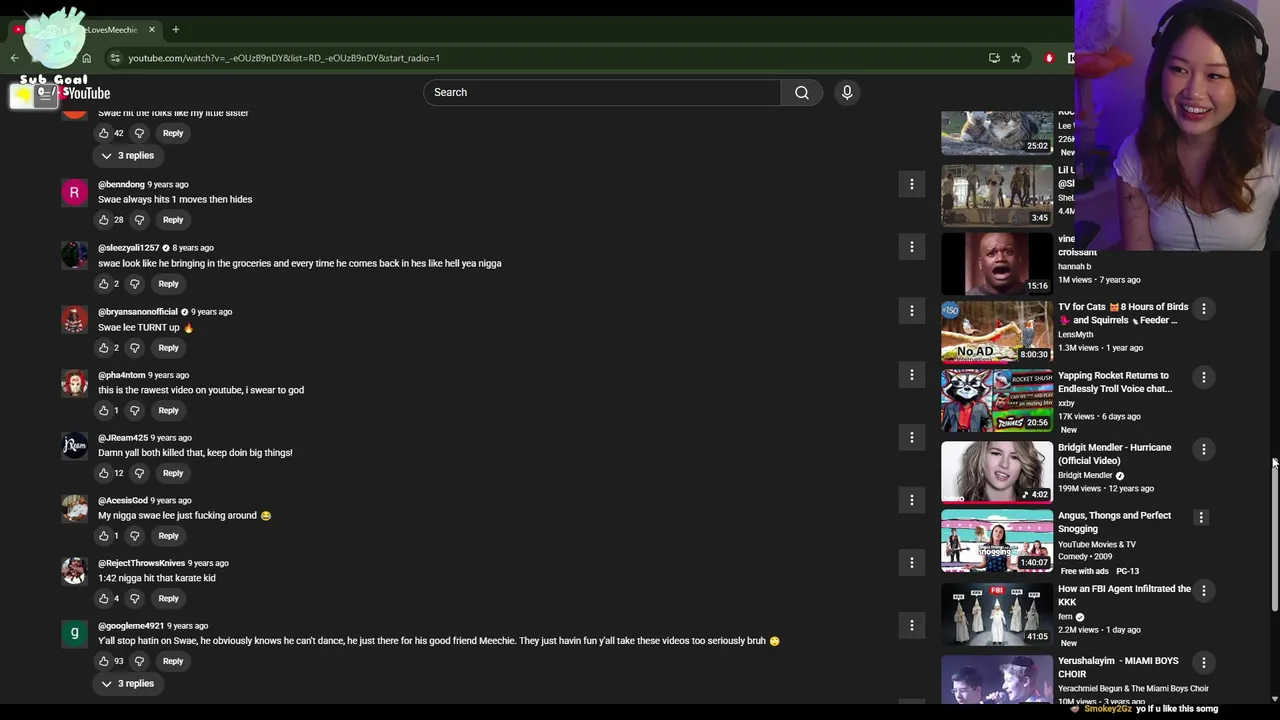This screenshot has height=720, width=1280.
Task: Open the How an FBI Agent Infiltrated the KKK title
Action: (x=1124, y=595)
